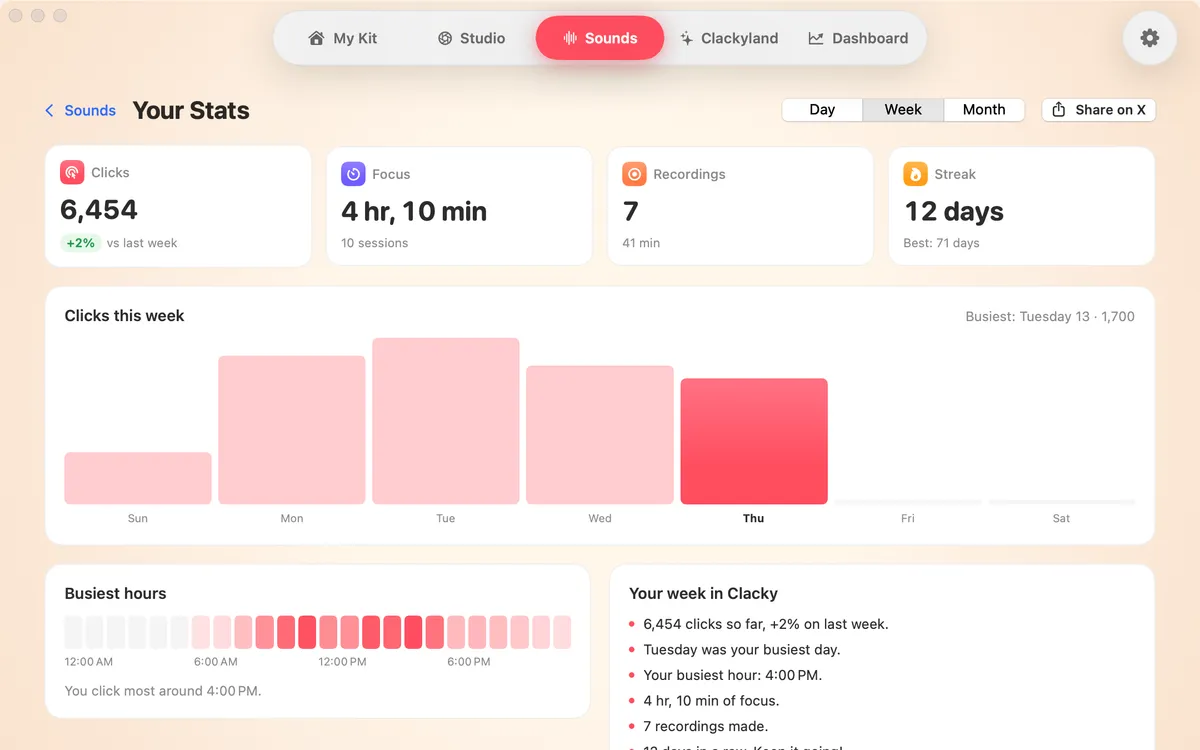1200x750 pixels.
Task: Click the 'Your week in Clacky' heading
Action: [703, 594]
